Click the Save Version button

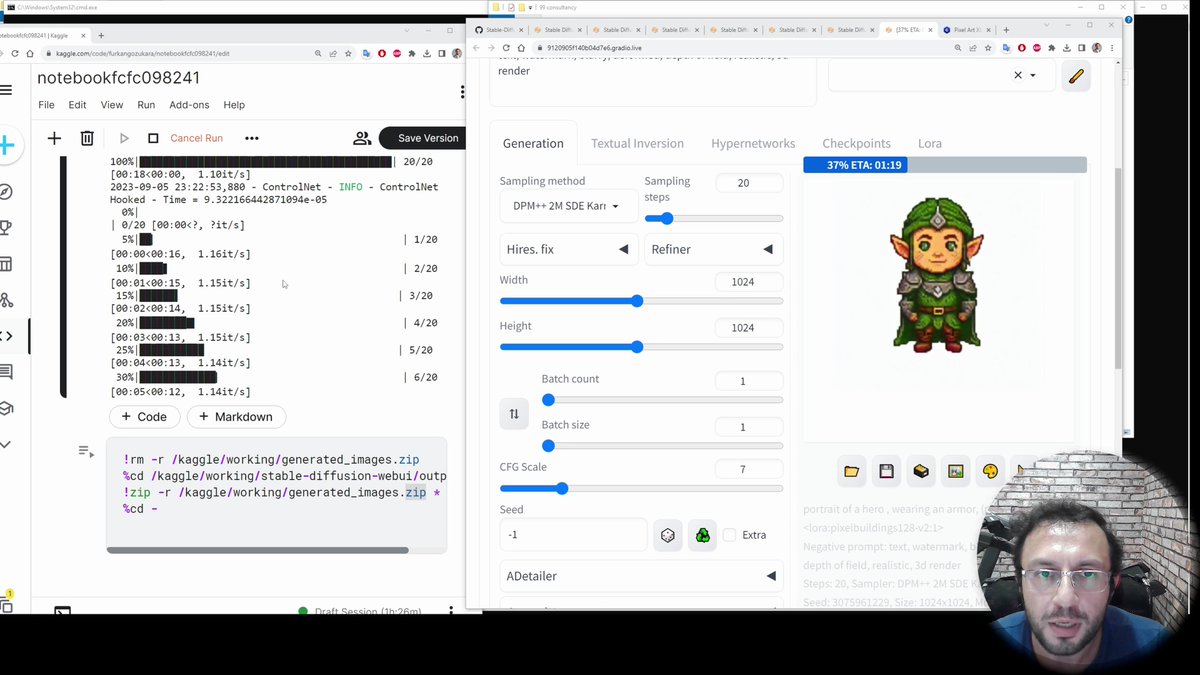coord(427,138)
